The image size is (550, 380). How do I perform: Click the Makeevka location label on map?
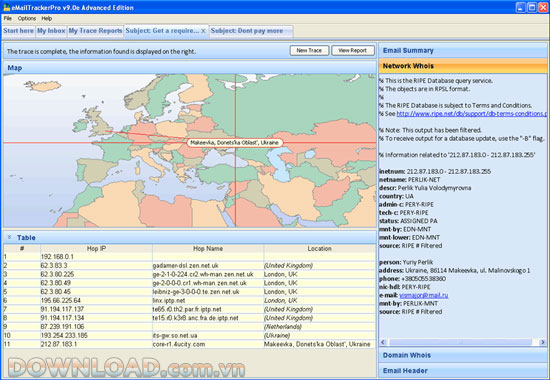234,143
